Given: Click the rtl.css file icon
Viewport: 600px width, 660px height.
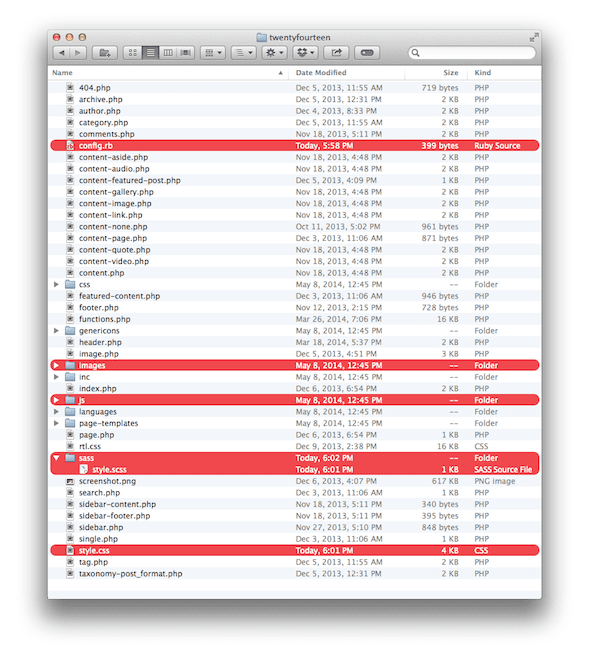Looking at the screenshot, I should pyautogui.click(x=70, y=446).
